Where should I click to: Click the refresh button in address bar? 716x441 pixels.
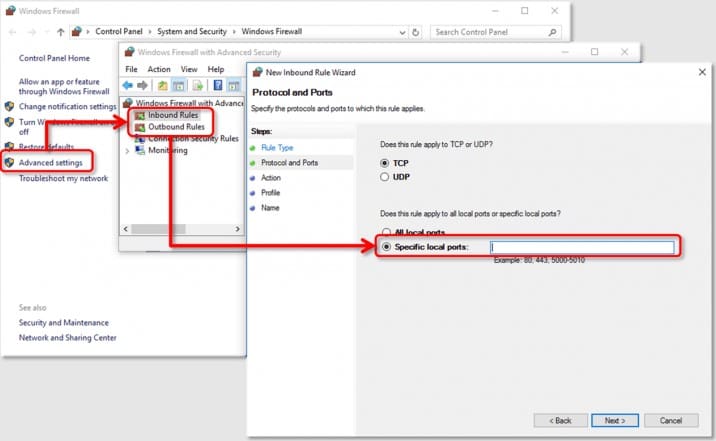point(416,32)
